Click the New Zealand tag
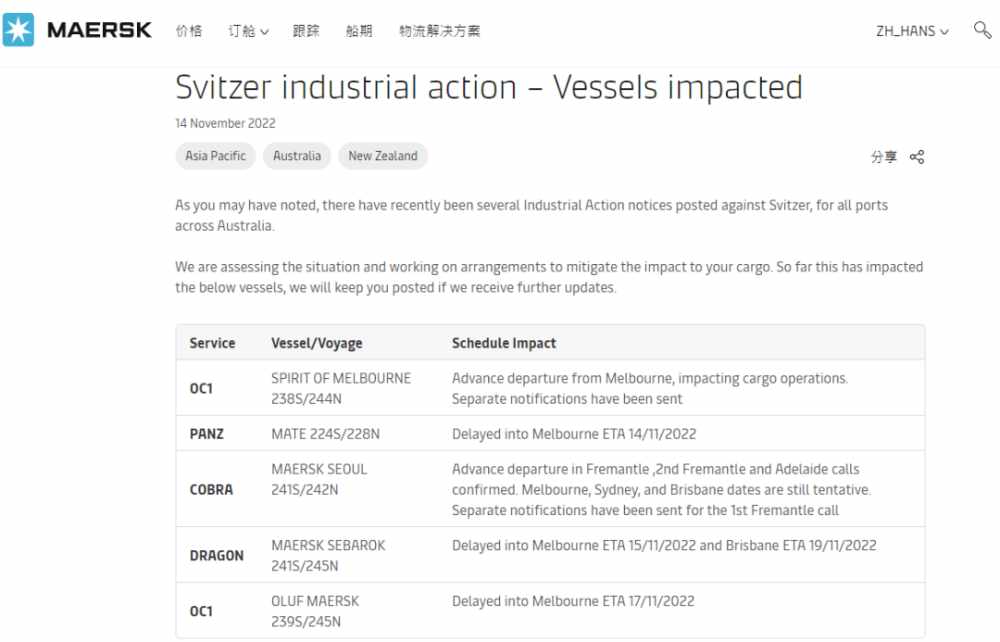 383,156
